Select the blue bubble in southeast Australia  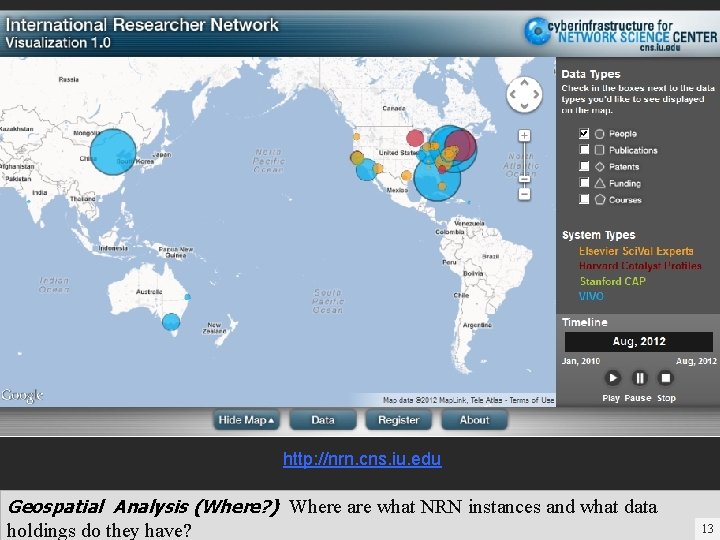[171, 322]
